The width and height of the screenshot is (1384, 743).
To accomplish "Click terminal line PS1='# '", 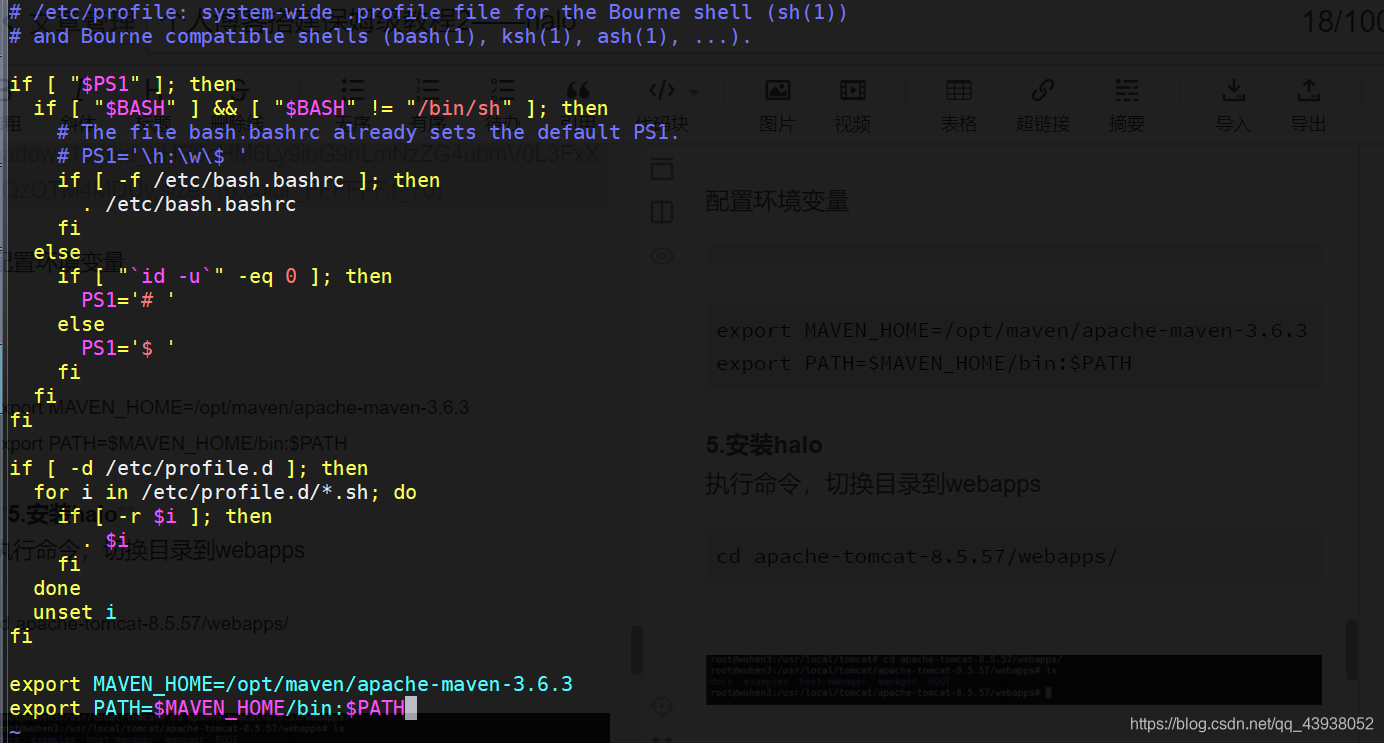I will pos(129,300).
